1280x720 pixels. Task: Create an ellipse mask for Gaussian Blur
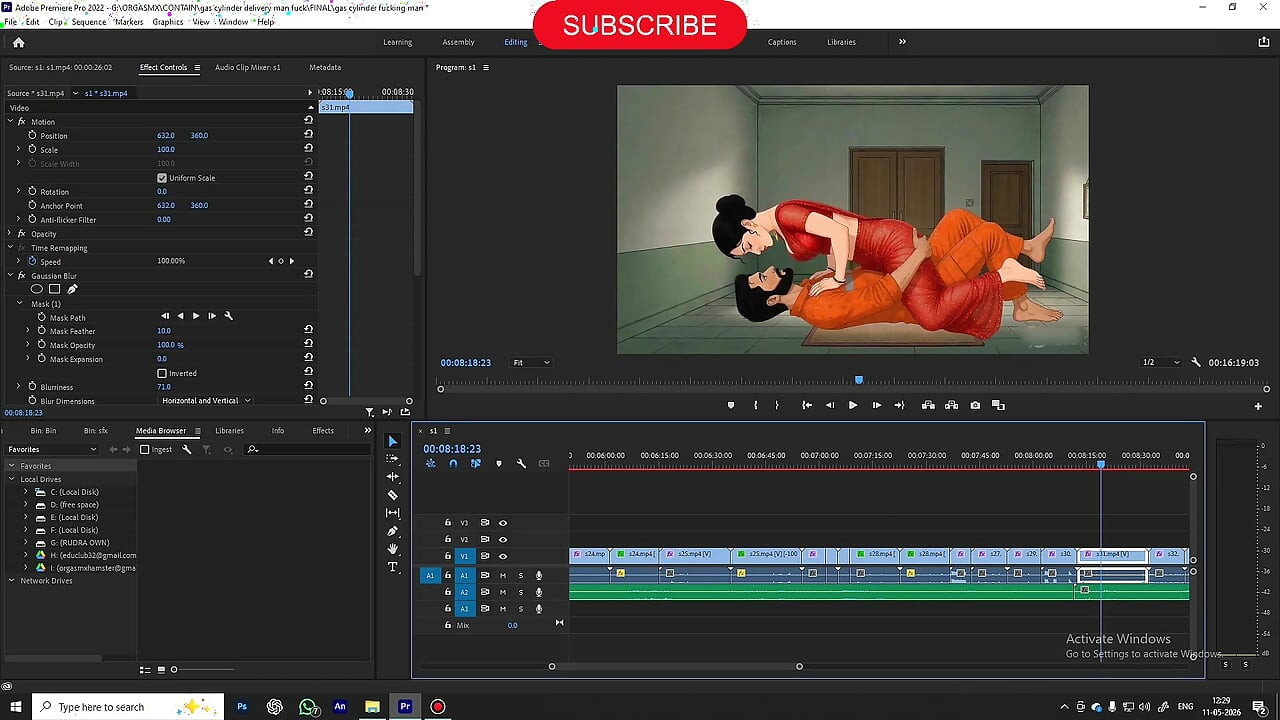point(37,289)
